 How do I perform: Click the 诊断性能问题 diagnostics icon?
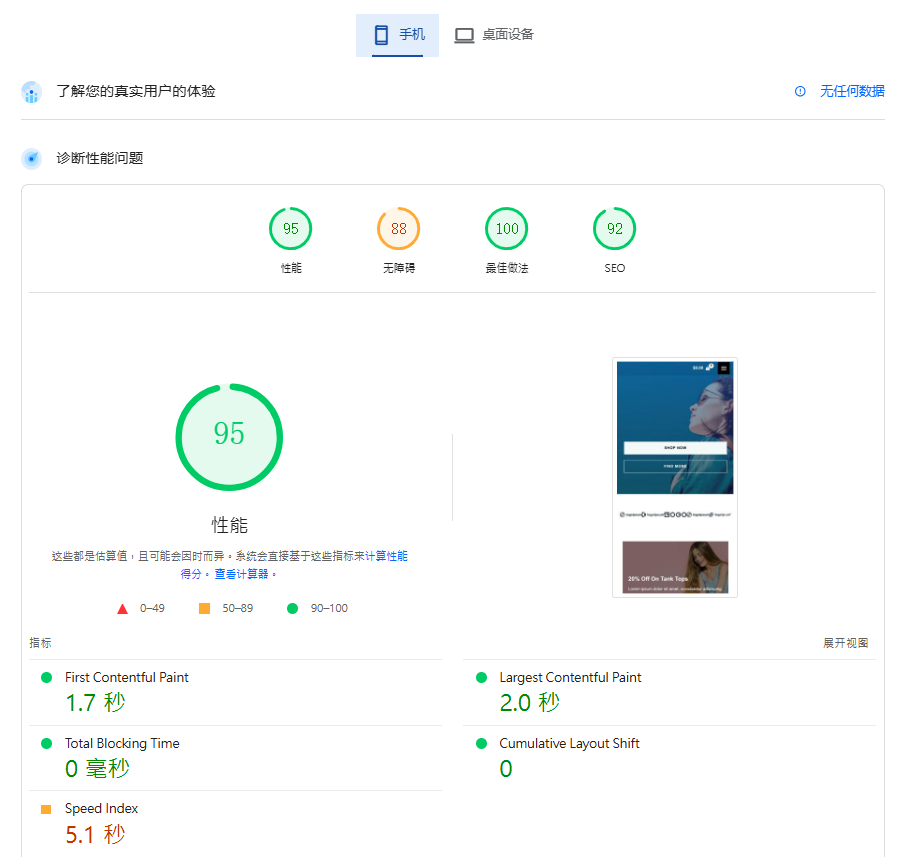(32, 158)
